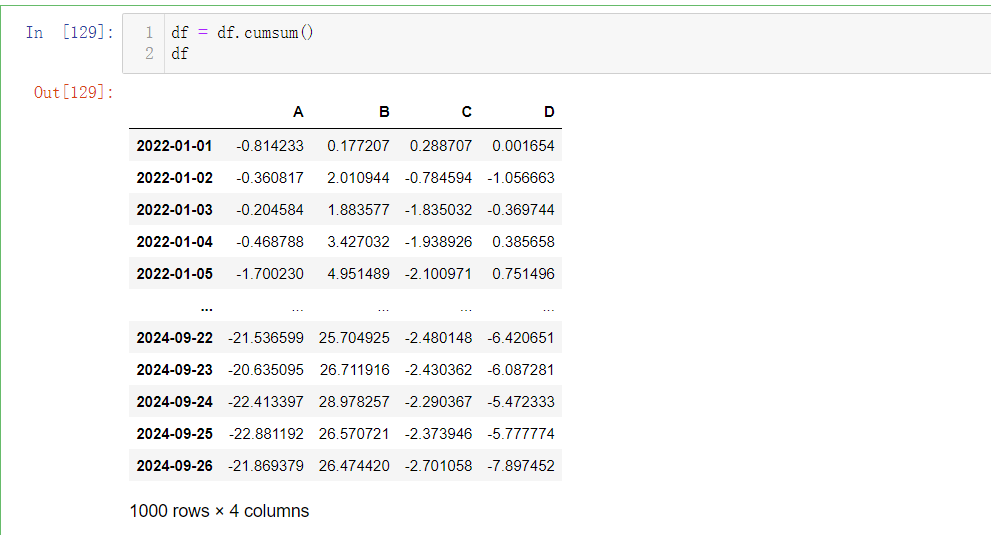
Task: Click cell value -0.468788
Action: [x=270, y=242]
